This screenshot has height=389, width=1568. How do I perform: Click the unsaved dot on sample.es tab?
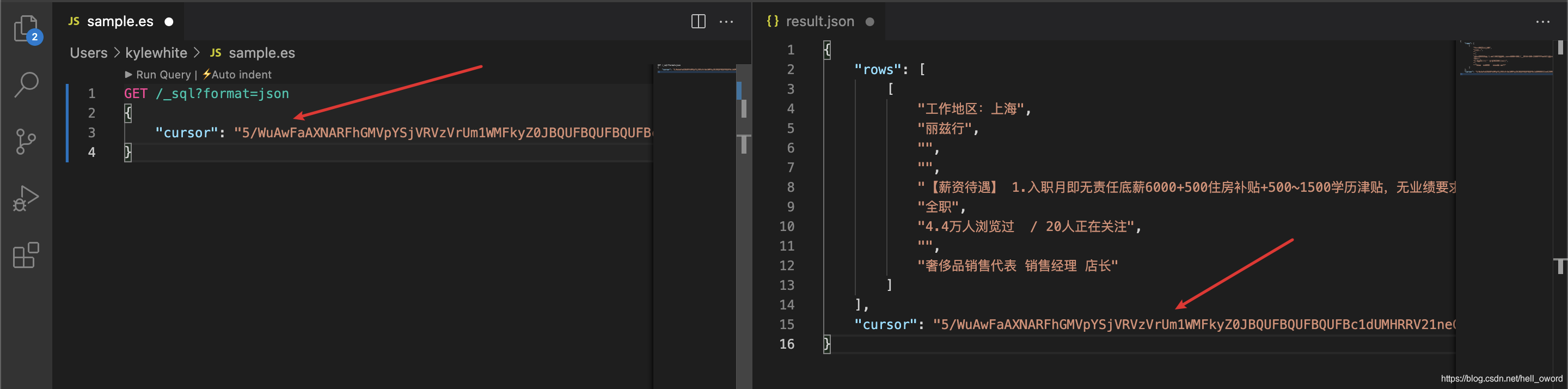pos(169,21)
